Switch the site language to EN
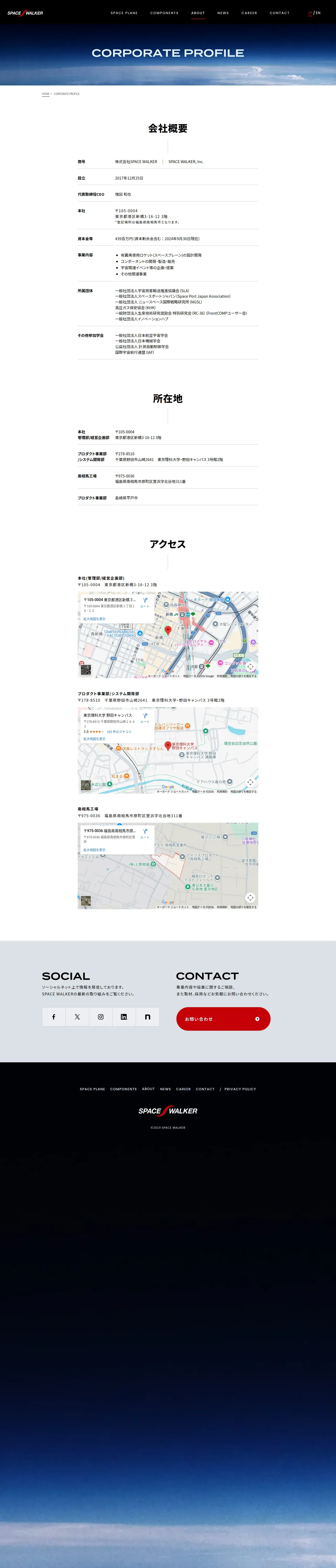This screenshot has height=1568, width=336. pyautogui.click(x=318, y=13)
